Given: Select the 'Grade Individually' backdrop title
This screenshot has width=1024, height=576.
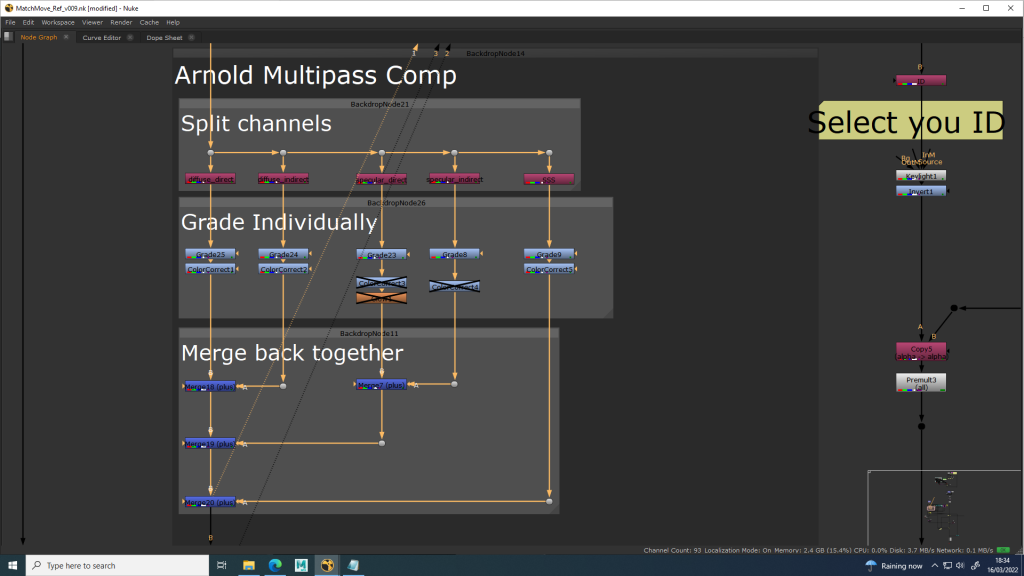Looking at the screenshot, I should pos(279,222).
